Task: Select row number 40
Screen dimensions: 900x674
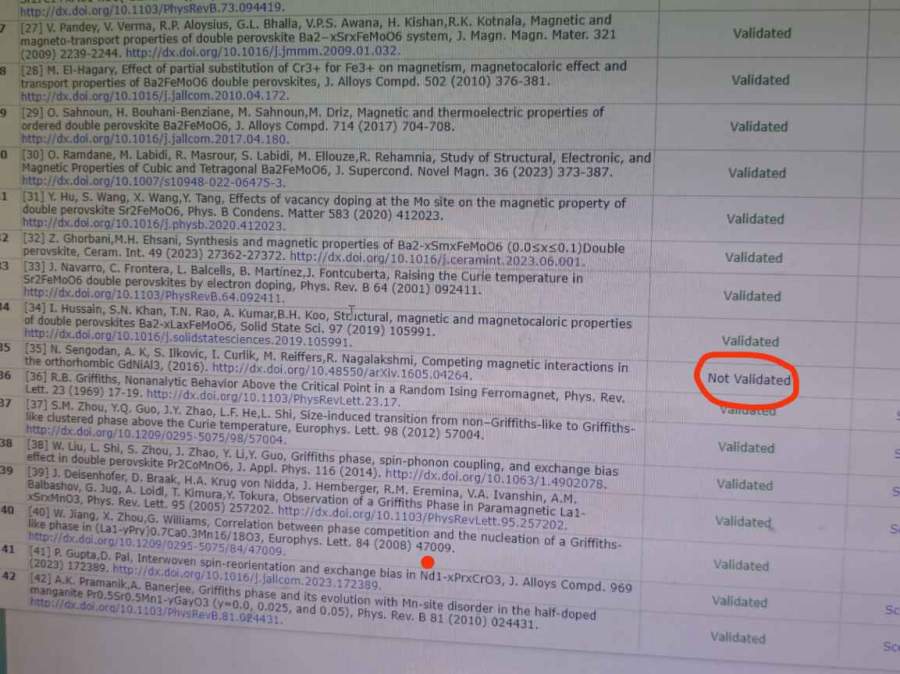Action: coord(7,509)
